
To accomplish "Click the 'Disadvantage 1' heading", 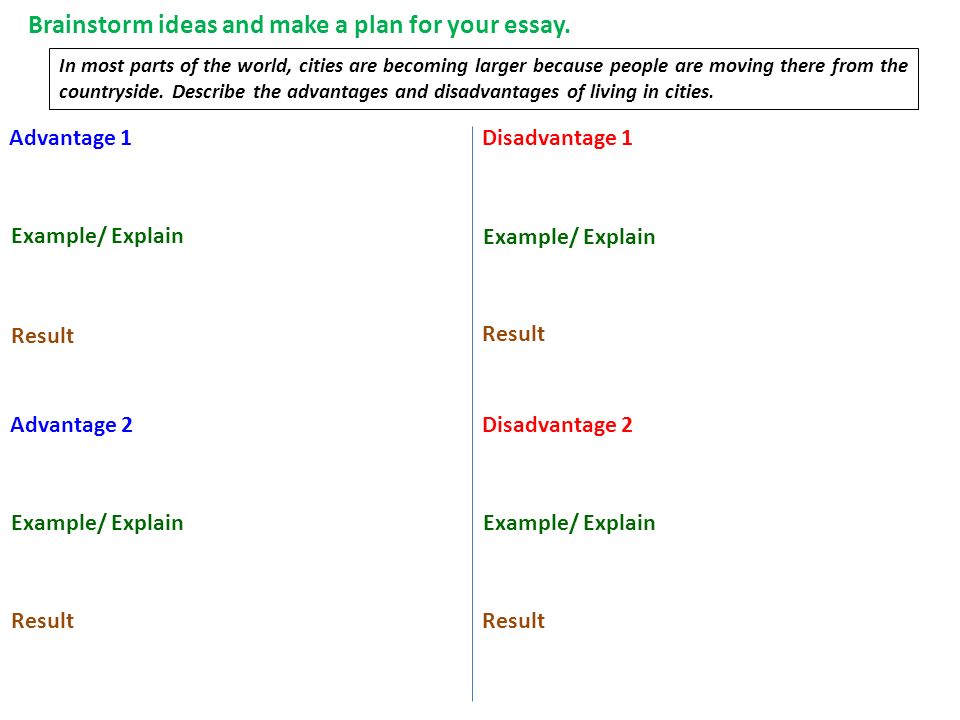I will point(557,138).
